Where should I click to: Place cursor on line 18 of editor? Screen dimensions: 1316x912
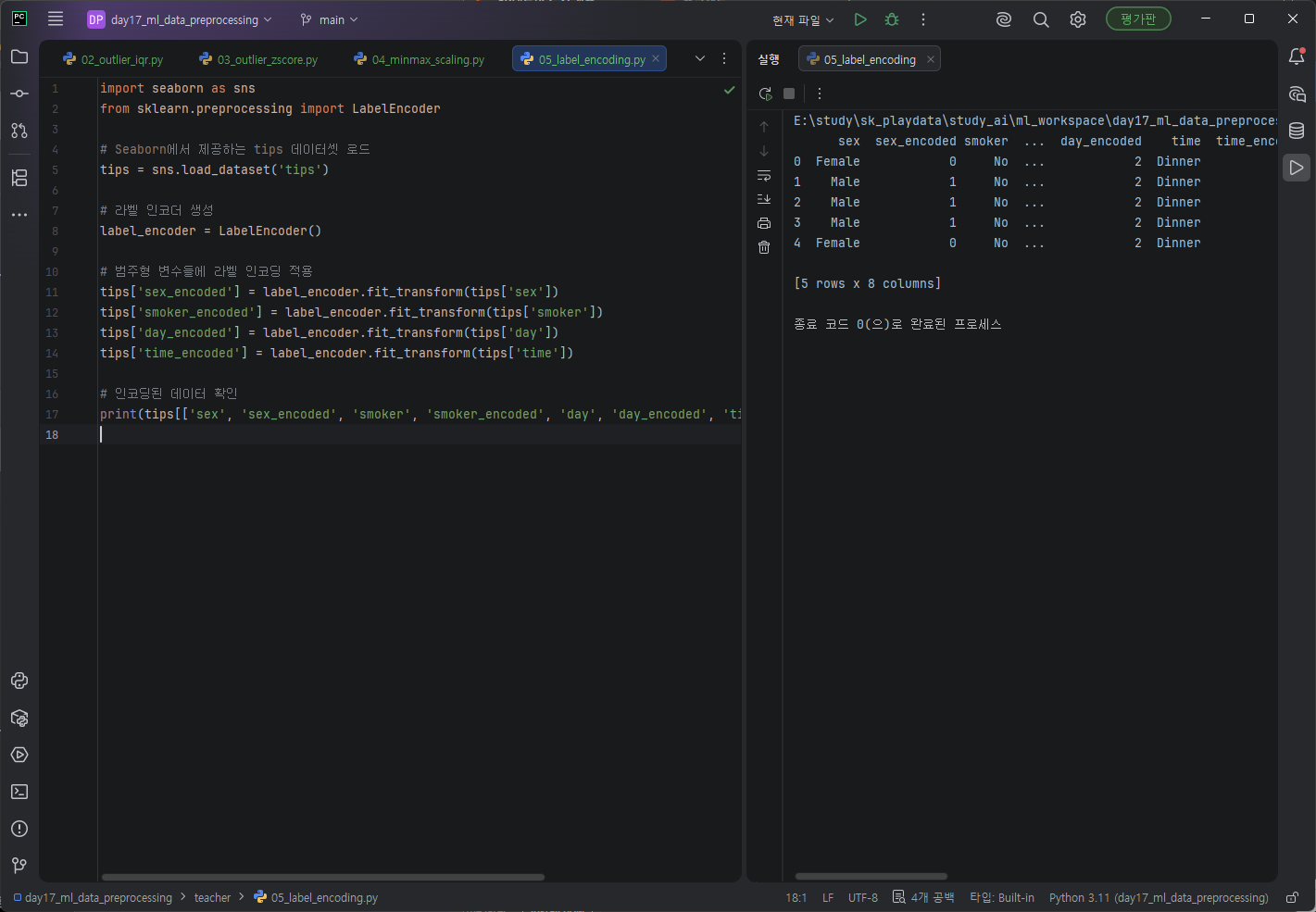(x=420, y=434)
